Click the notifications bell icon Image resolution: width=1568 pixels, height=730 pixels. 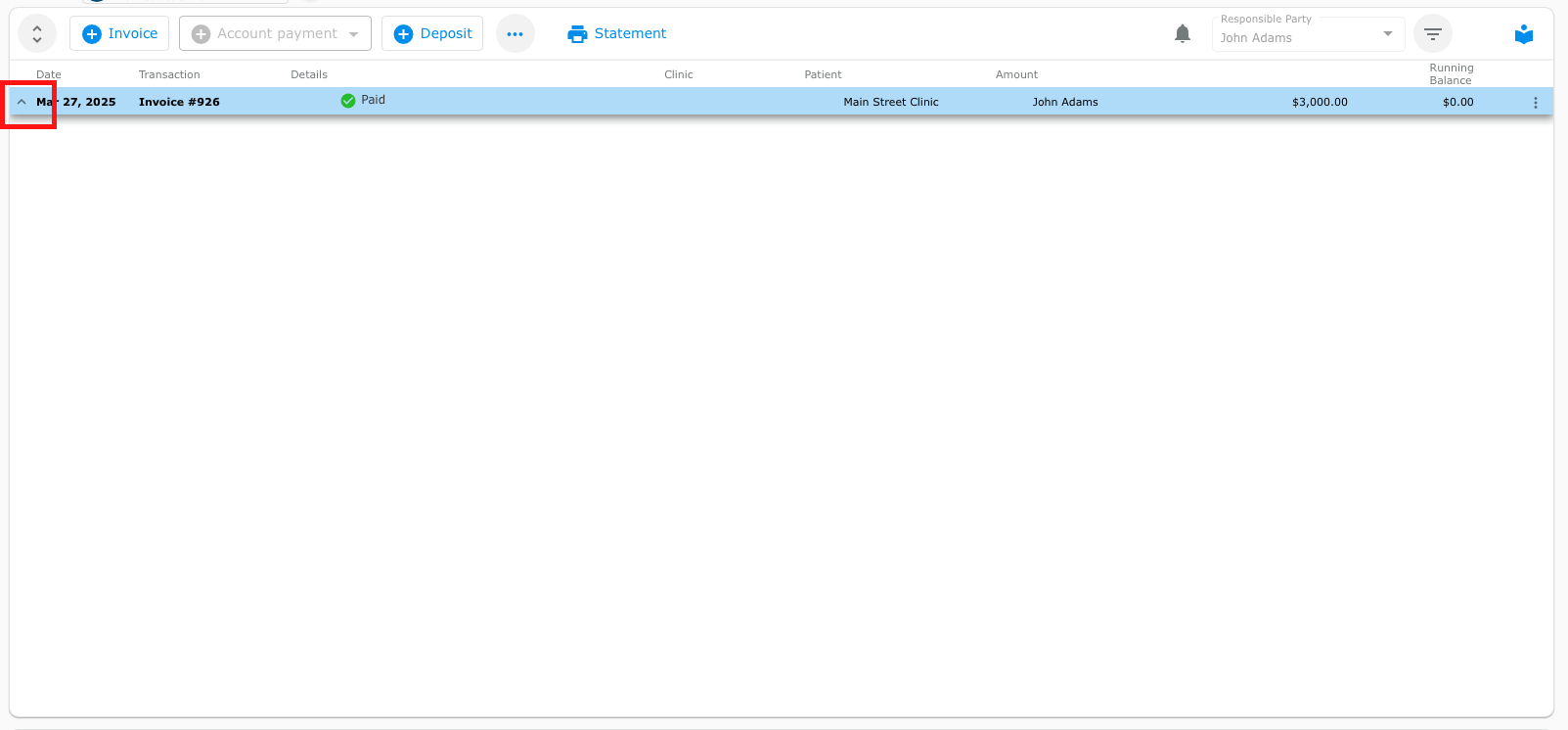pos(1183,33)
